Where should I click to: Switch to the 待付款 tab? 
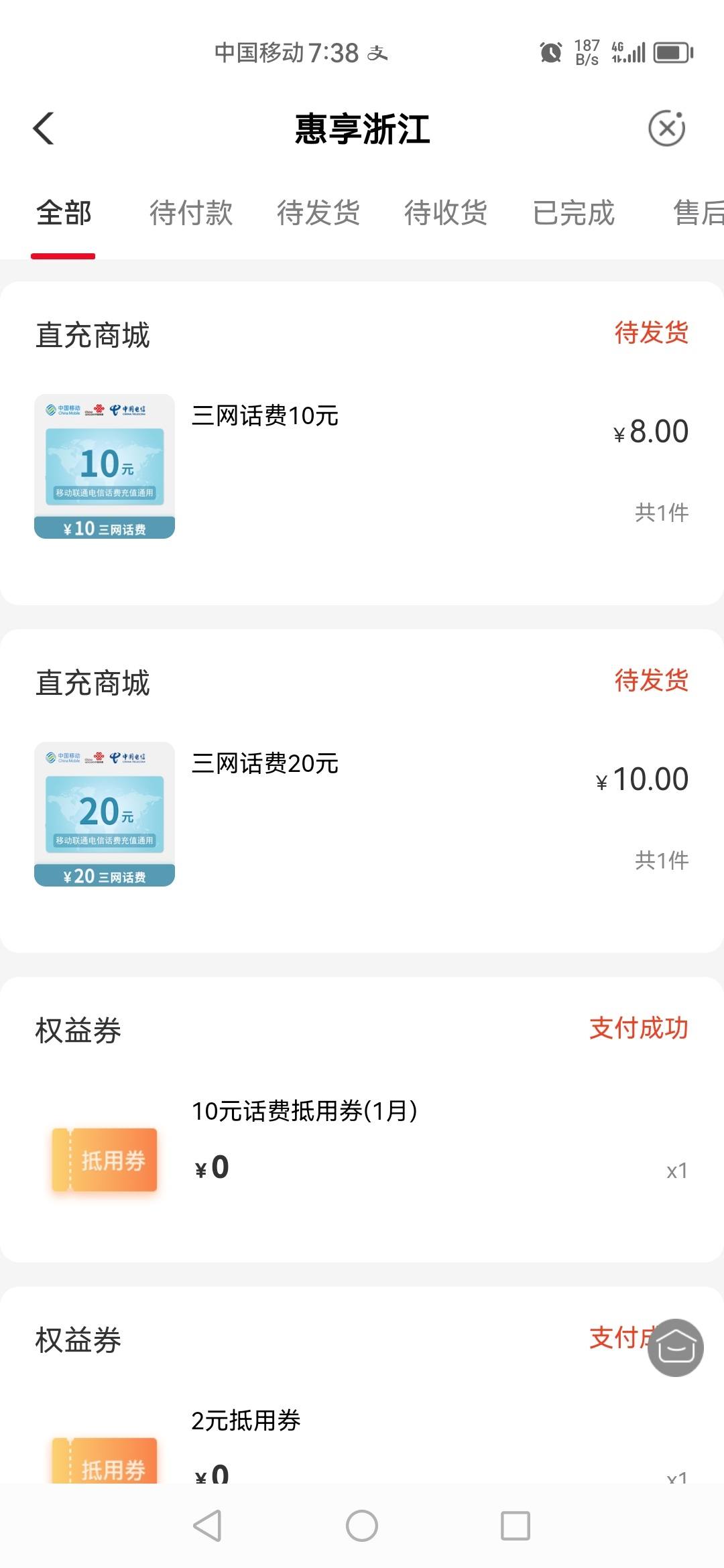191,213
